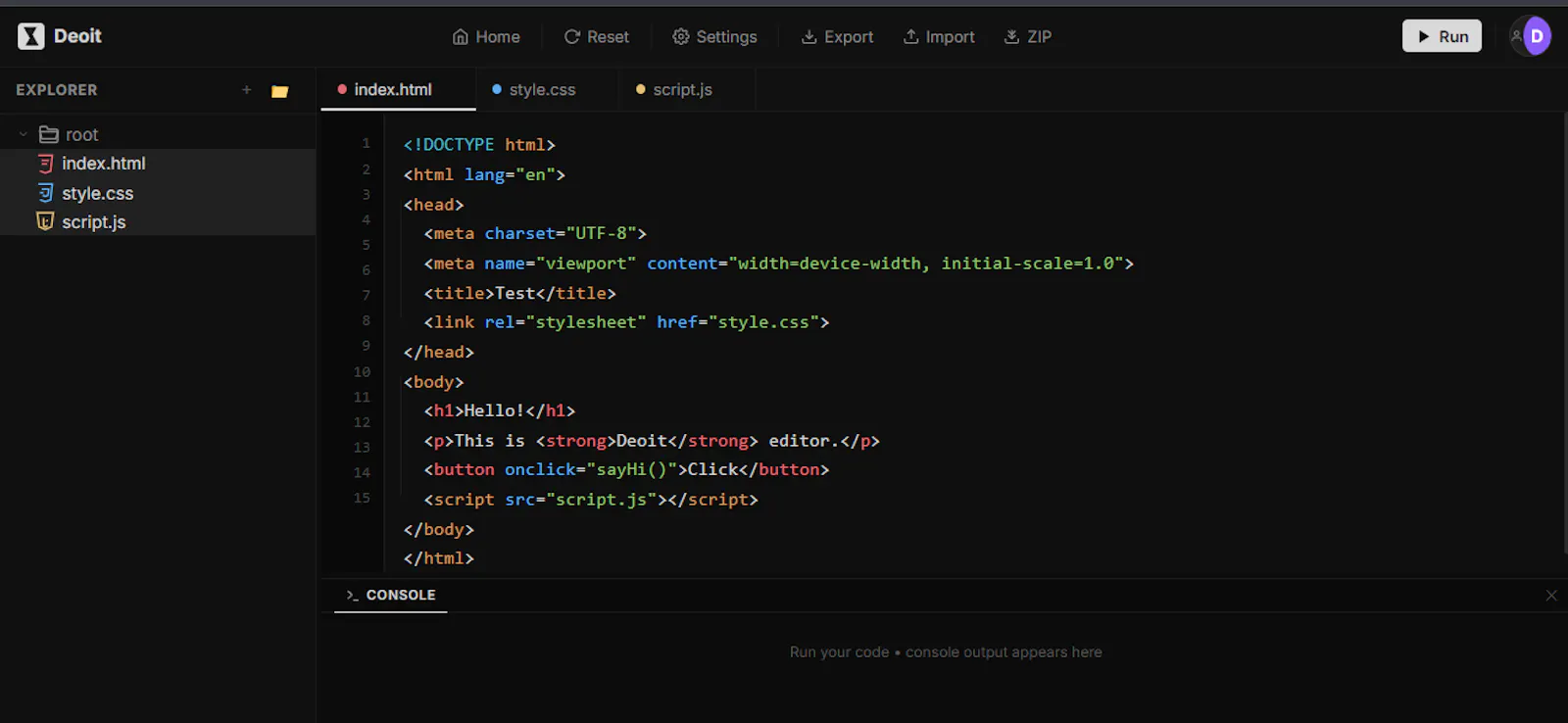The image size is (1568, 723).
Task: Click the h1 Hello! code line
Action: click(x=499, y=410)
